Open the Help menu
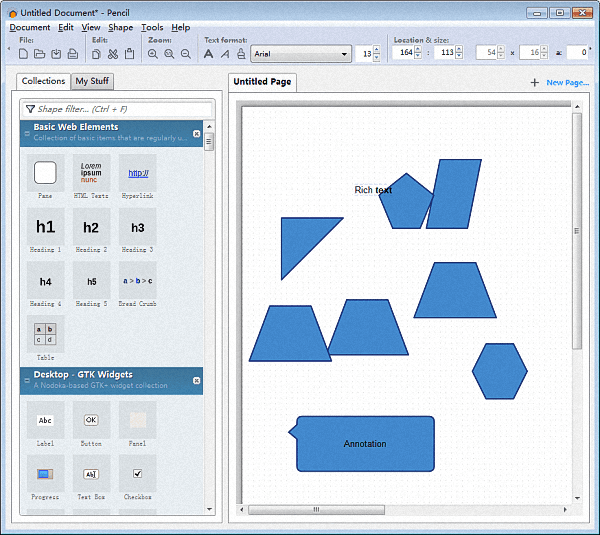Screen dimensions: 600x535 click(181, 28)
